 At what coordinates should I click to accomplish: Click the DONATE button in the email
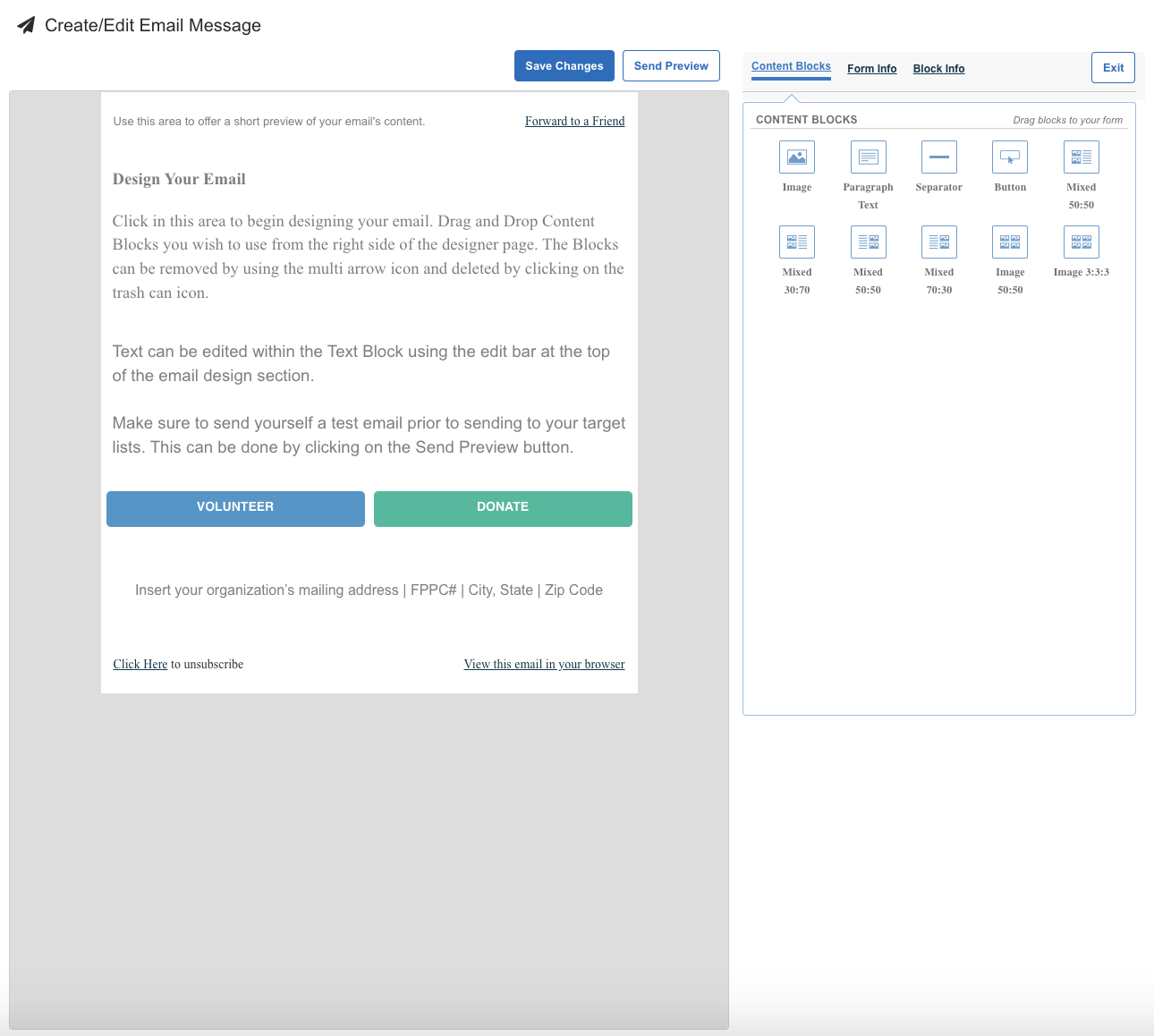pyautogui.click(x=503, y=508)
